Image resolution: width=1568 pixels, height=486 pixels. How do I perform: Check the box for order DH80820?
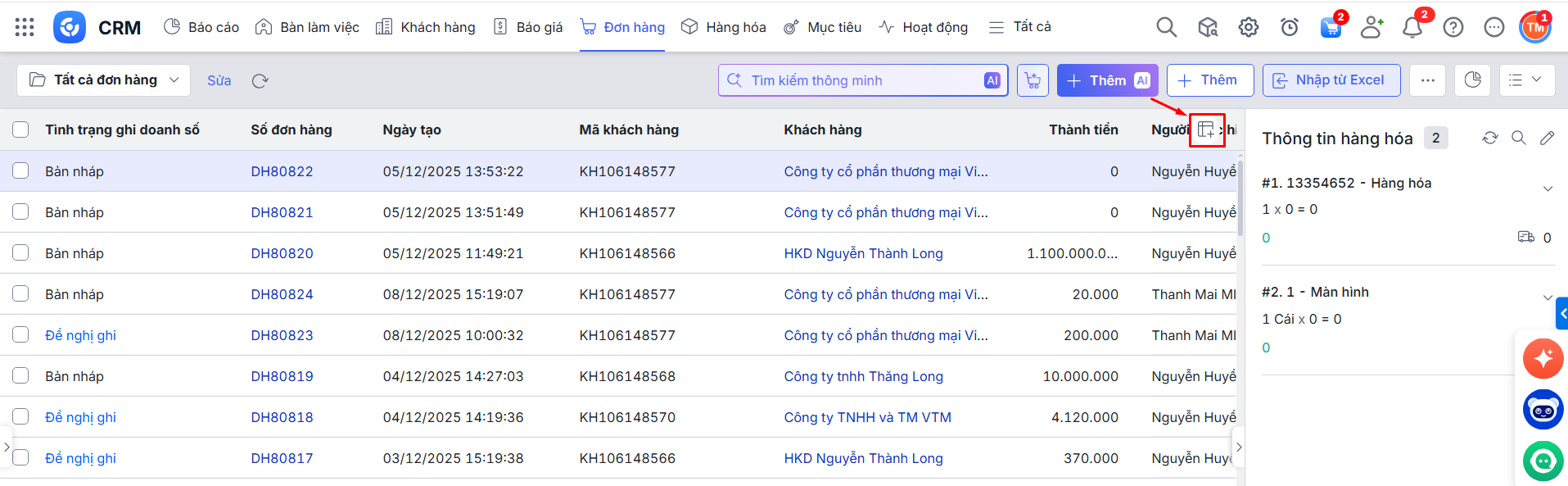pyautogui.click(x=20, y=252)
